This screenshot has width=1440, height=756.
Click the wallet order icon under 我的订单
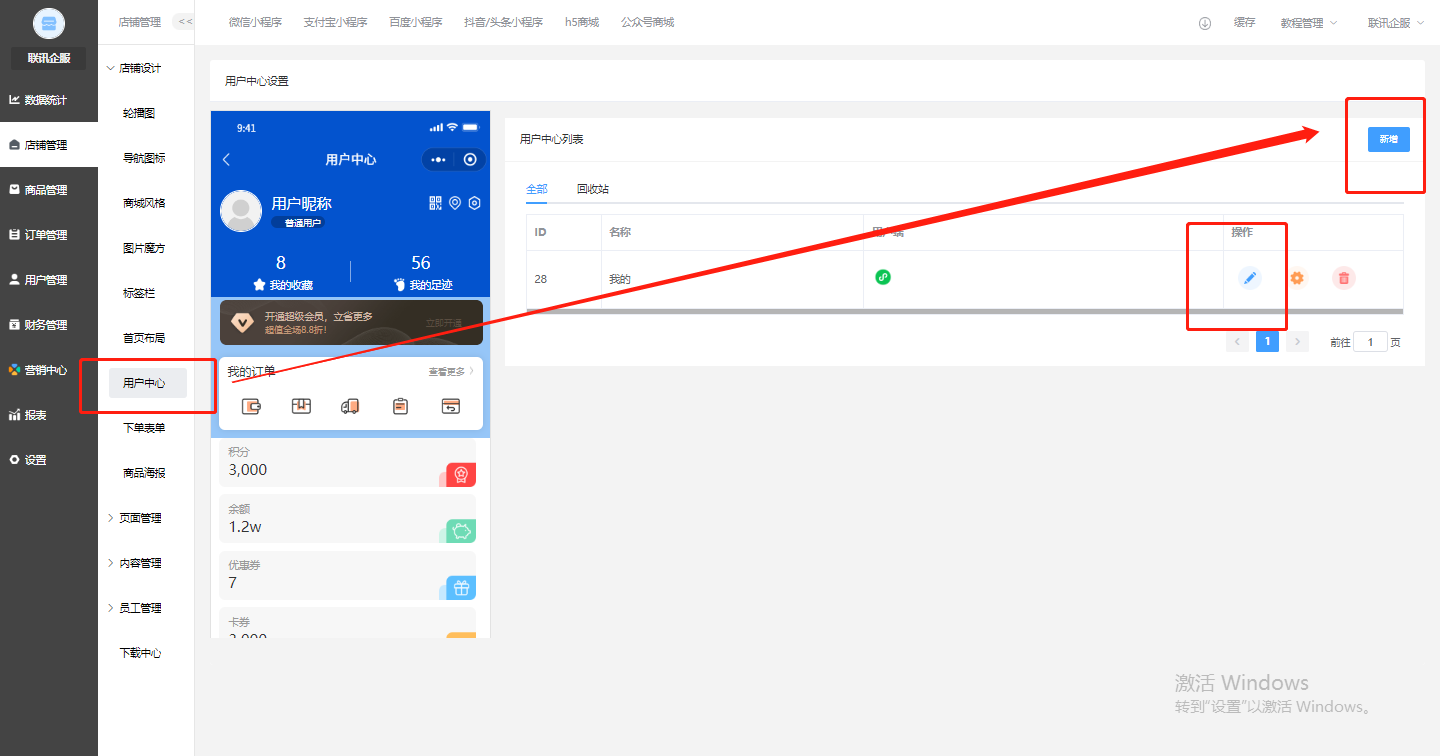(x=252, y=406)
